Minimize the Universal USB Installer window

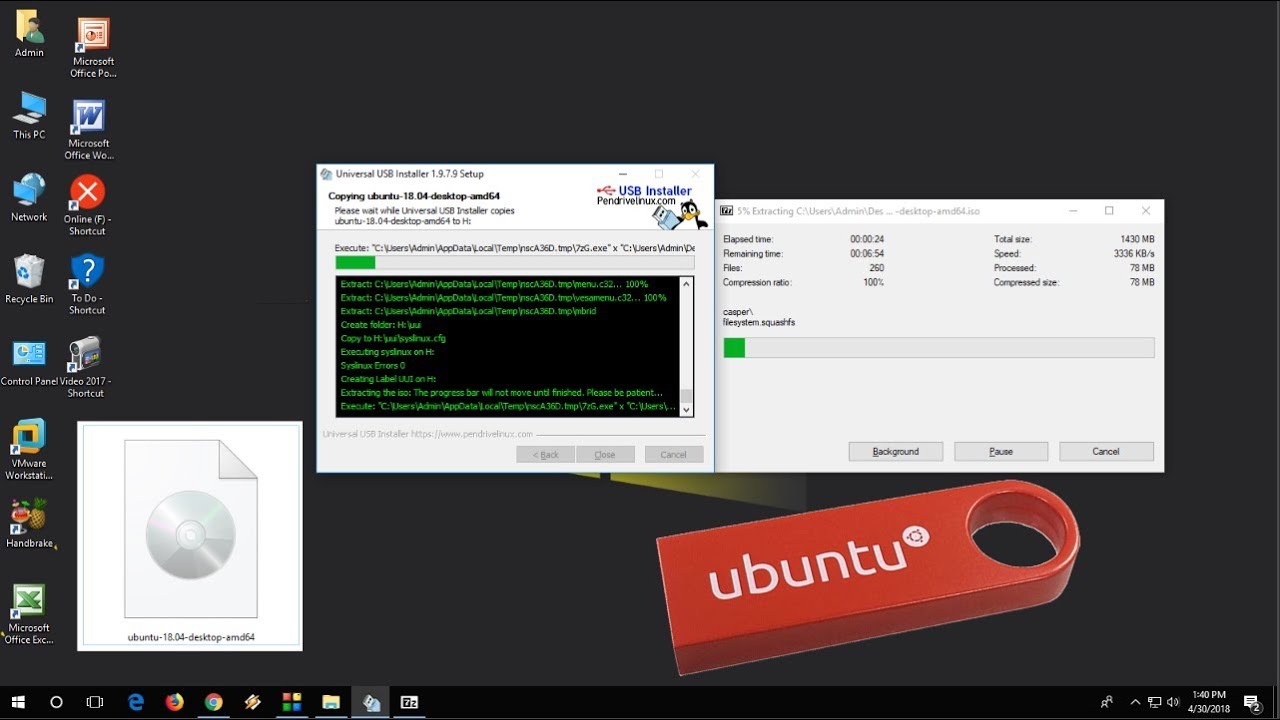[x=622, y=174]
